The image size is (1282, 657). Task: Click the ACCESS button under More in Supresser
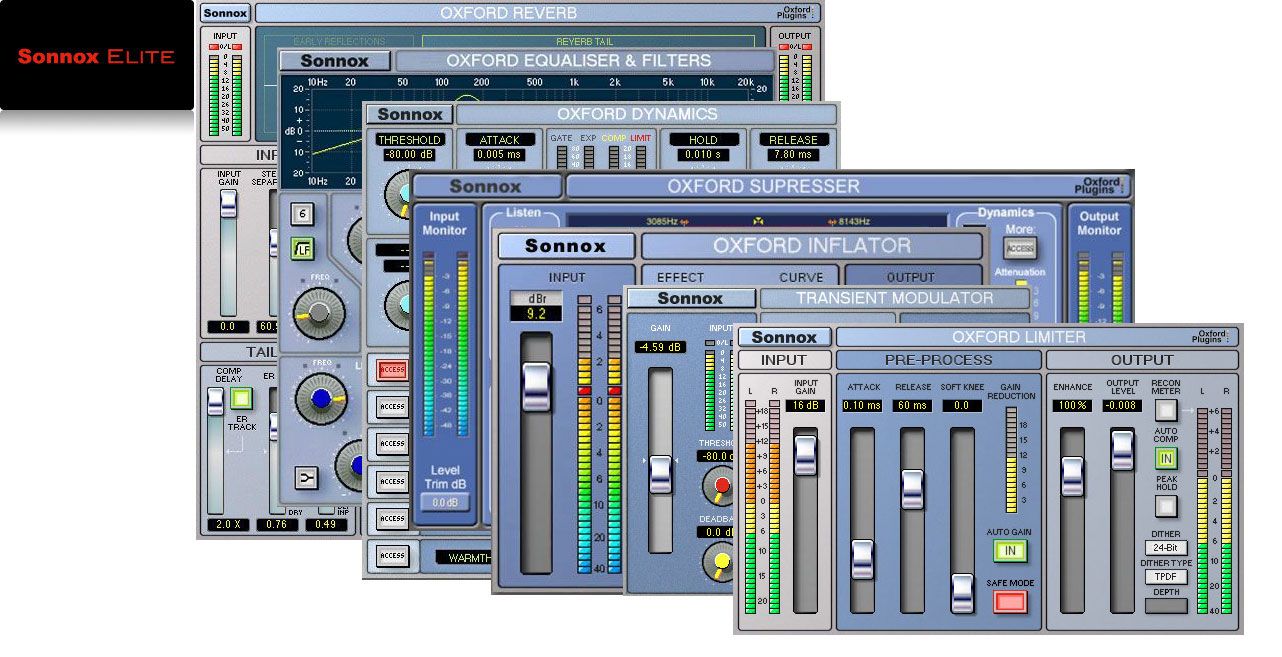(x=1020, y=248)
